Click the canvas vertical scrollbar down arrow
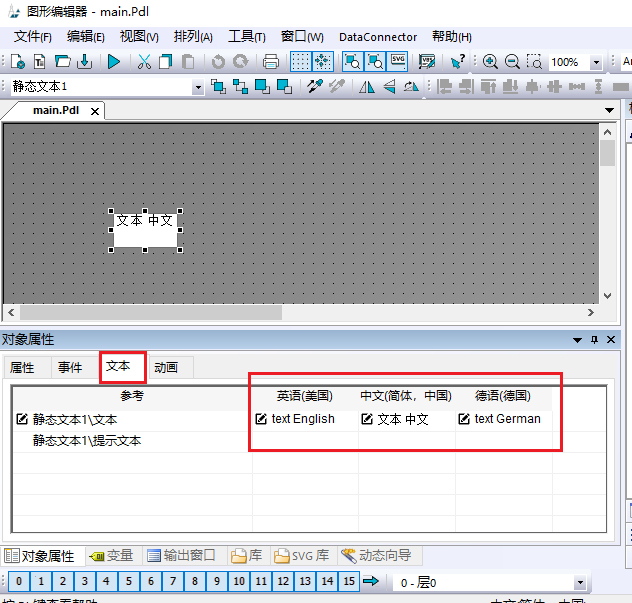632x603 pixels. (x=607, y=295)
